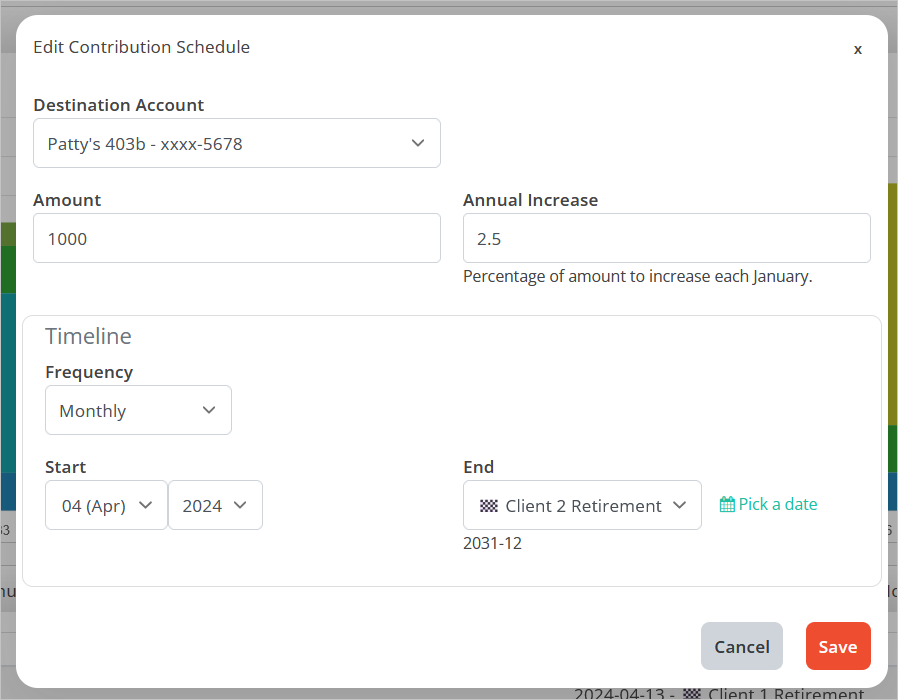
Task: Click the chevron on the End event selector
Action: (x=680, y=506)
